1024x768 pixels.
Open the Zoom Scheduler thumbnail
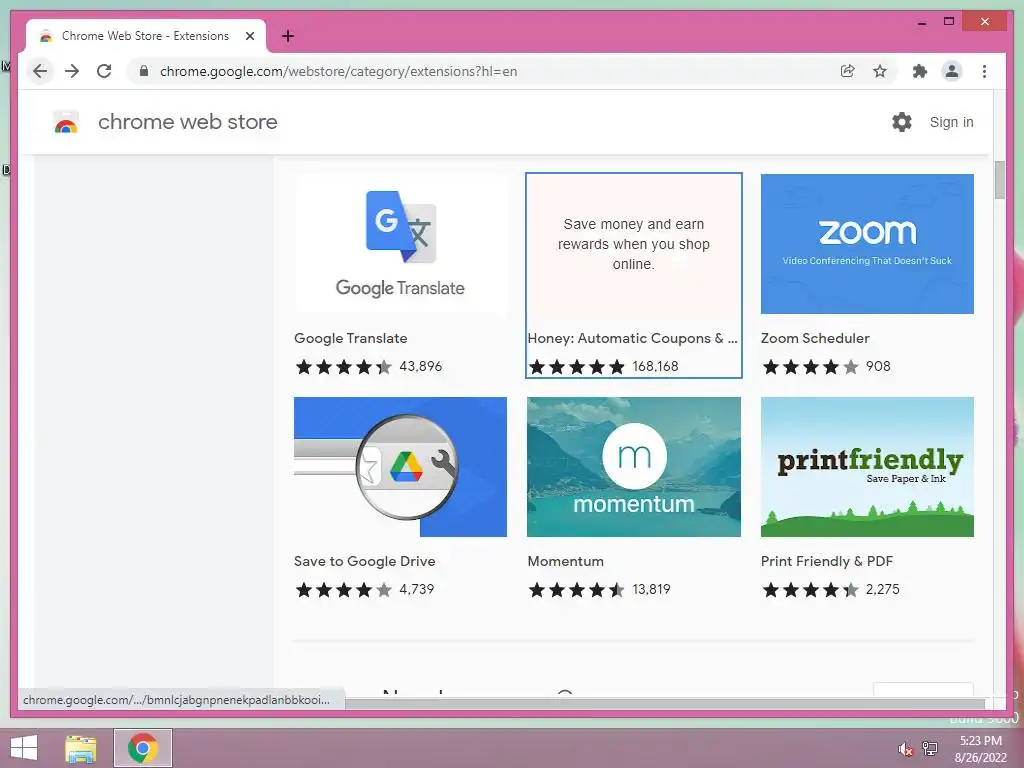click(867, 244)
